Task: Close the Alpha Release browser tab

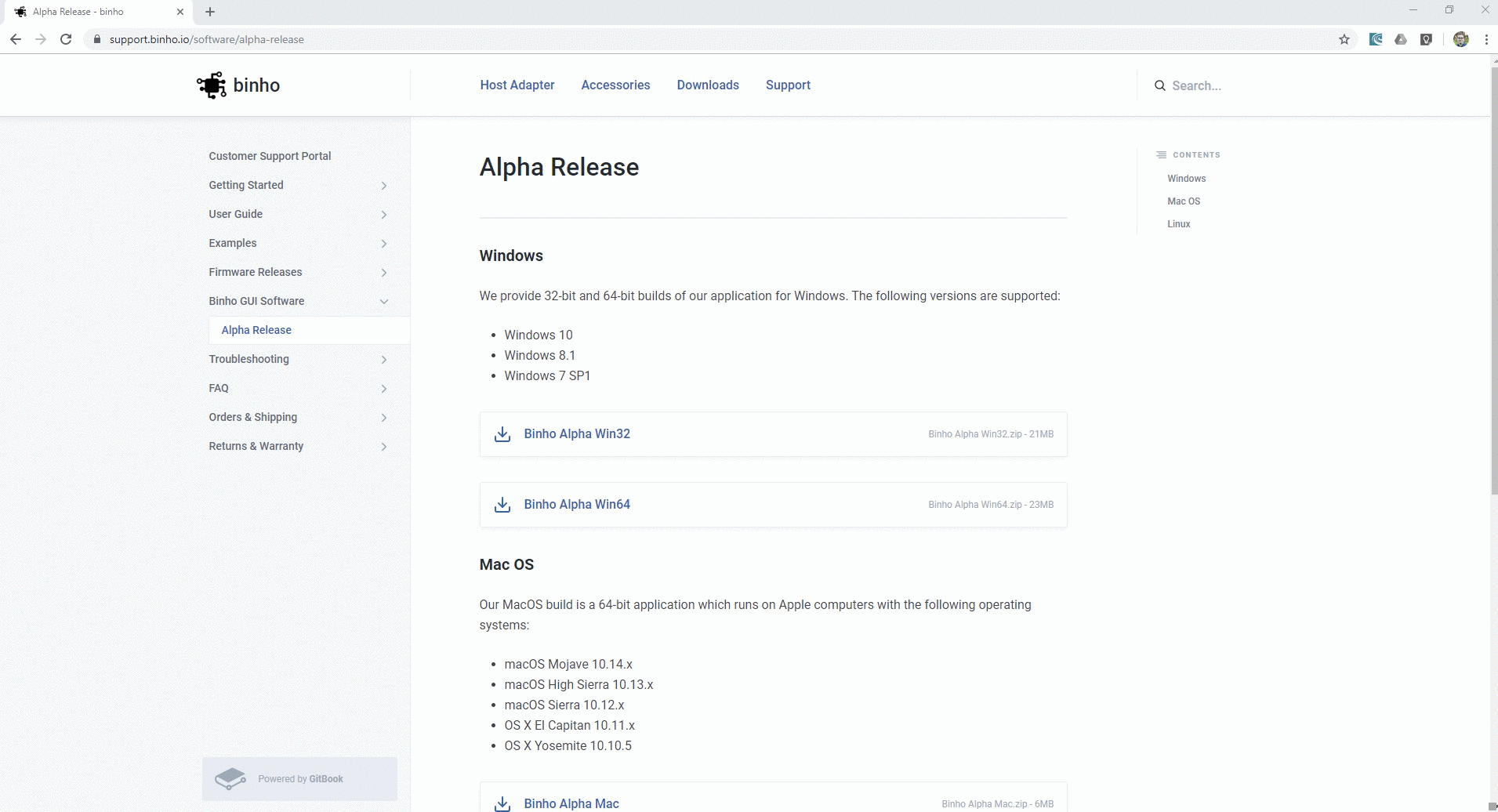Action: (180, 12)
